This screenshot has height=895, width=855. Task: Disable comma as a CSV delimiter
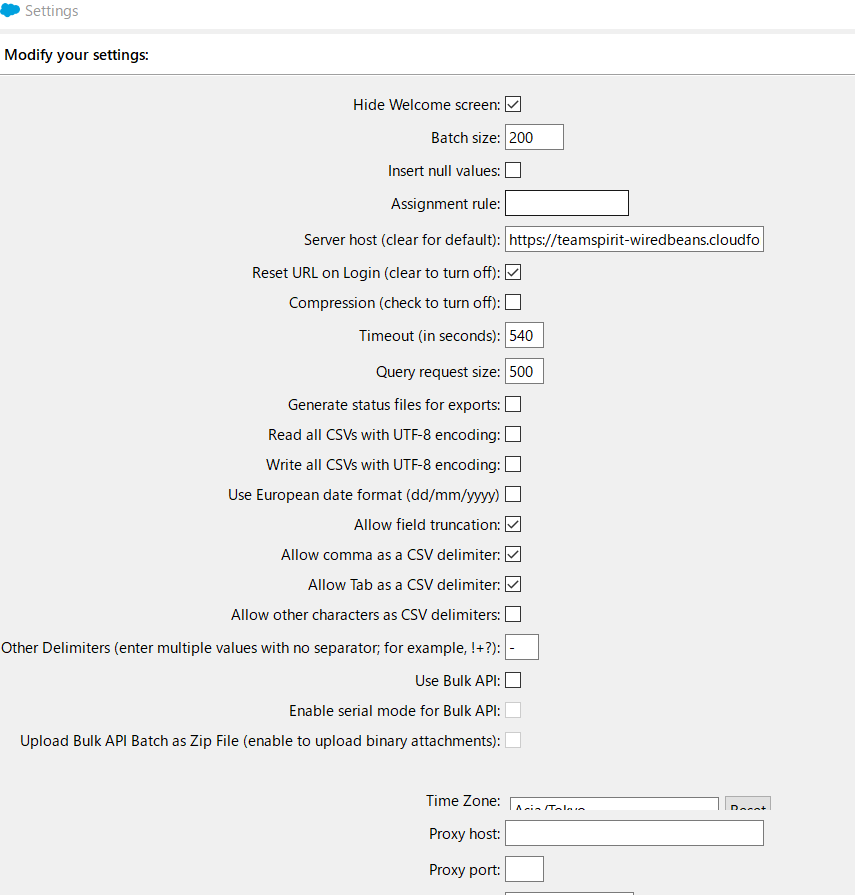[513, 554]
